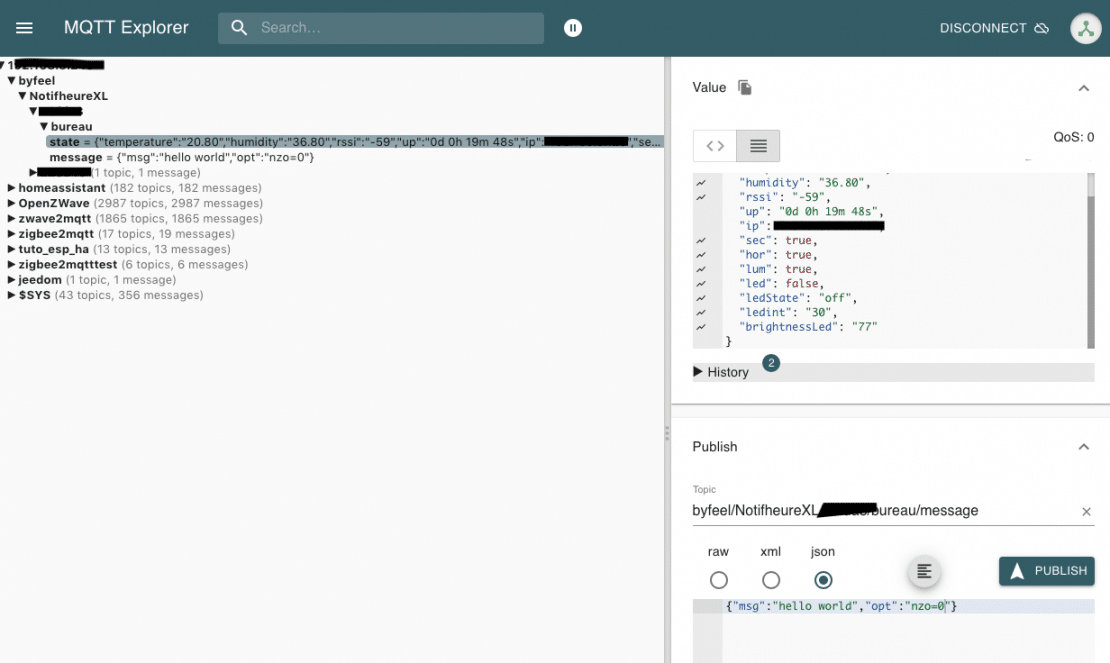Expand the $SYS topic
1110x663 pixels.
click(11, 295)
